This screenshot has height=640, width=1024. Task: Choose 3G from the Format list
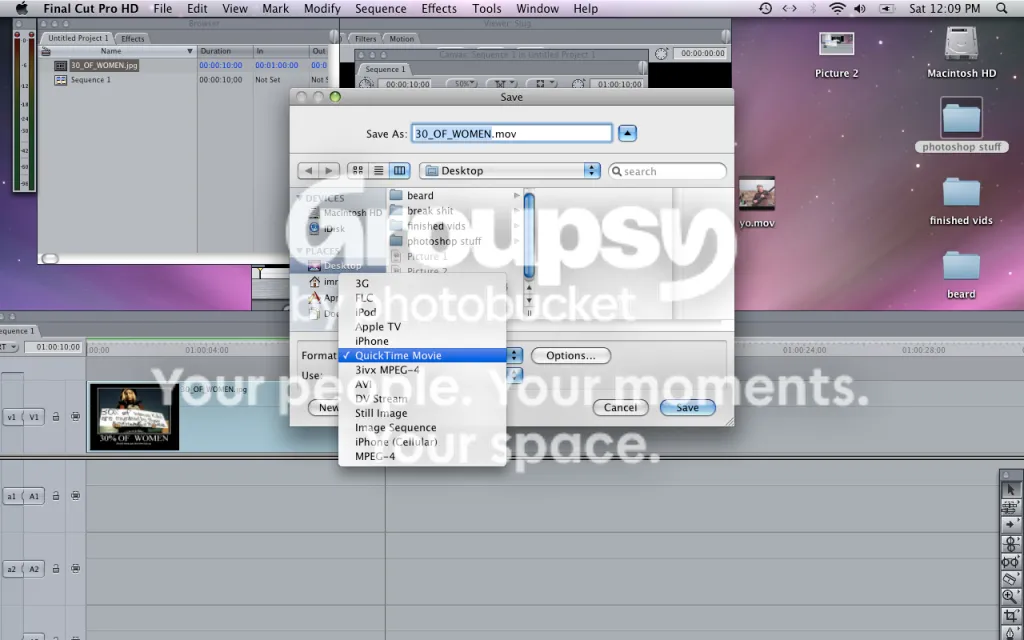pyautogui.click(x=423, y=283)
